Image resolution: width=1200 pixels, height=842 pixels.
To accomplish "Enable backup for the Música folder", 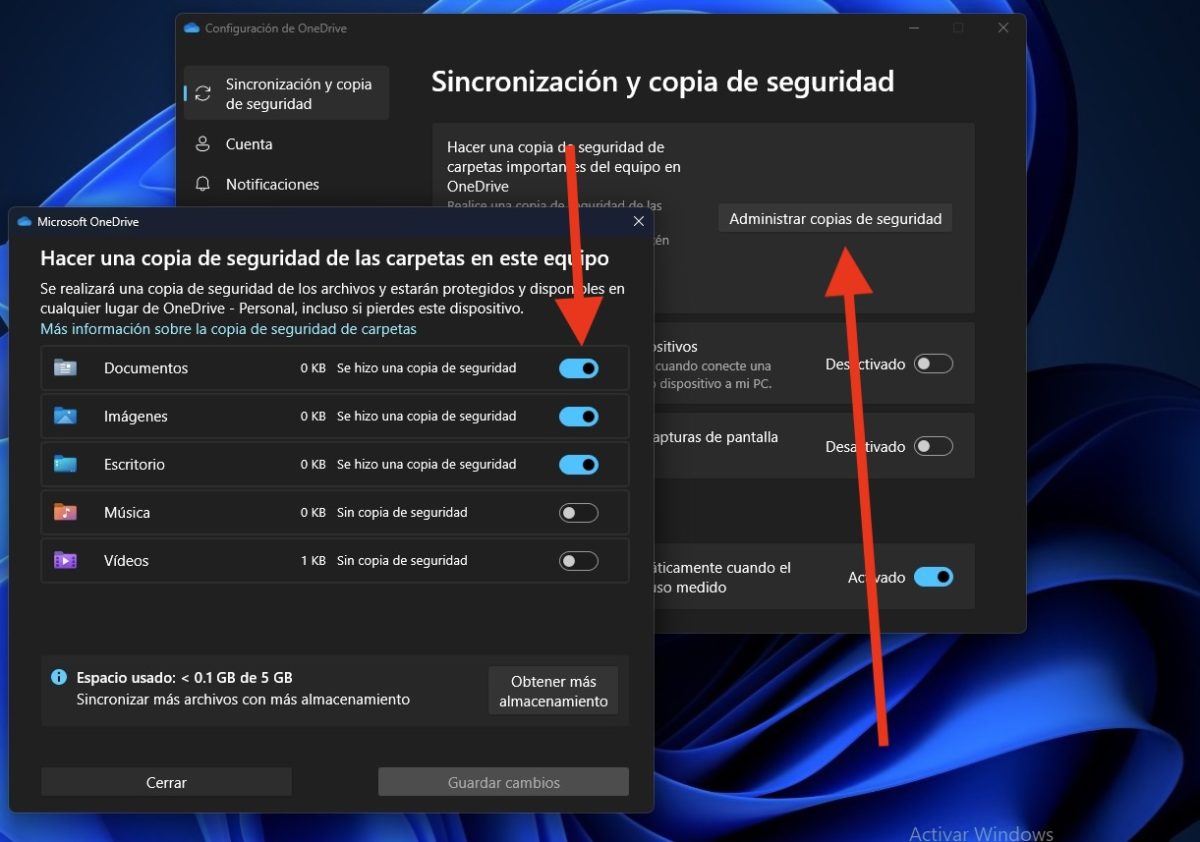I will [x=578, y=512].
